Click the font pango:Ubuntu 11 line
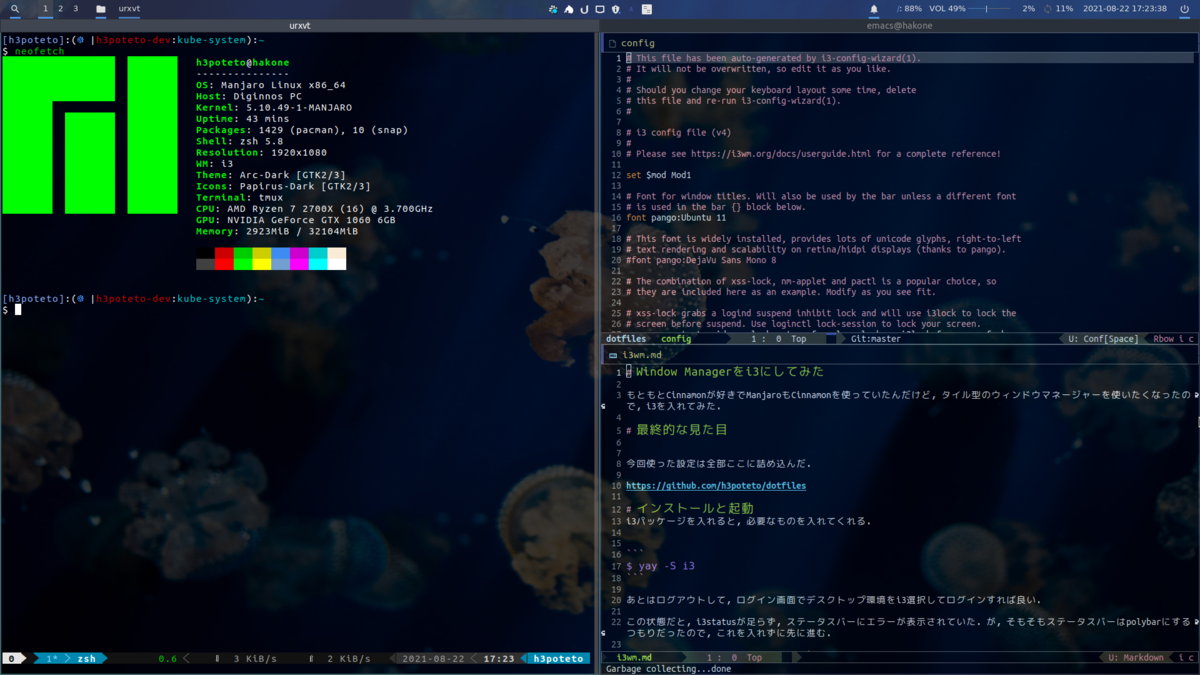 676,217
